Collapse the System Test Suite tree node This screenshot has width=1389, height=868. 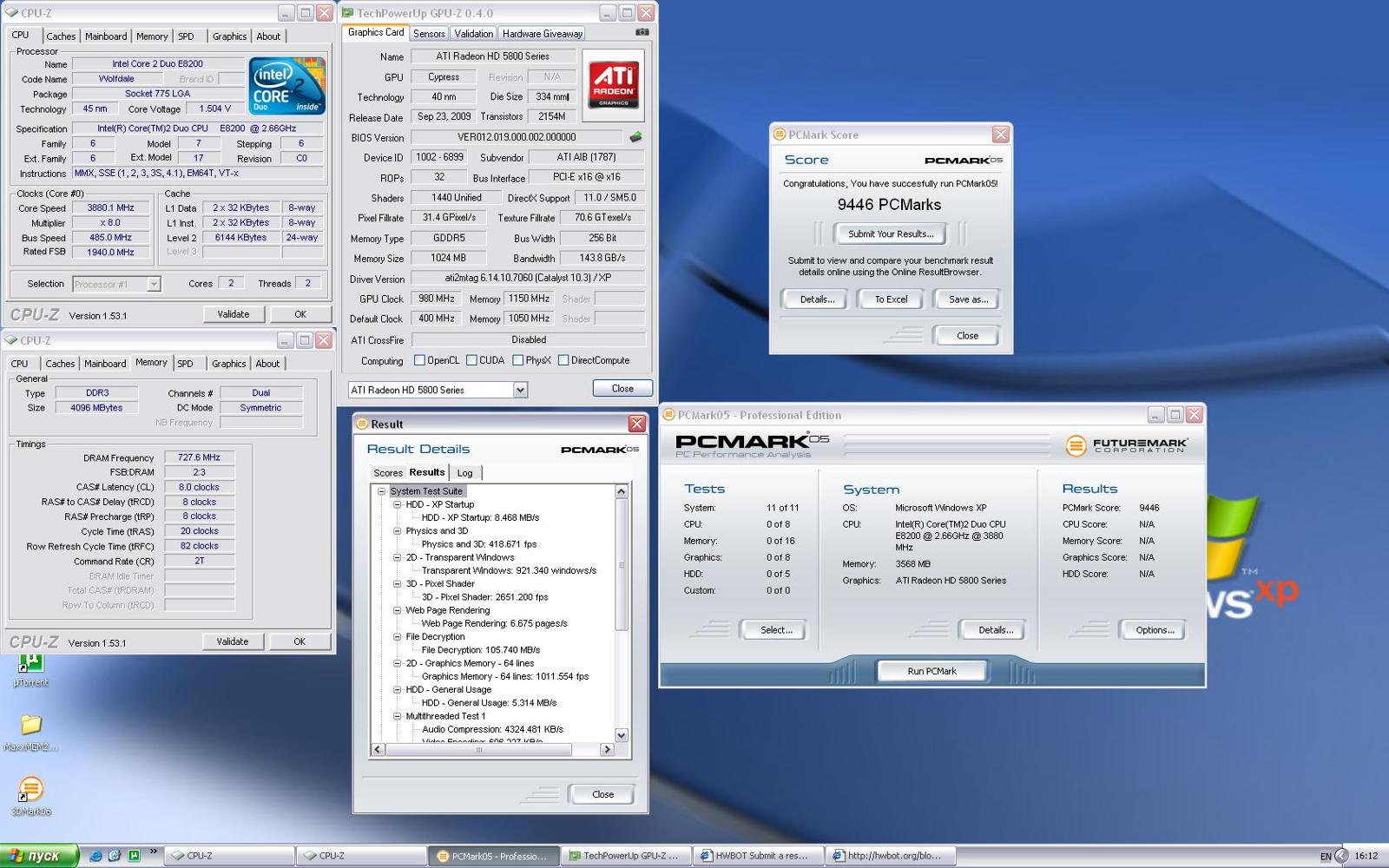click(380, 491)
